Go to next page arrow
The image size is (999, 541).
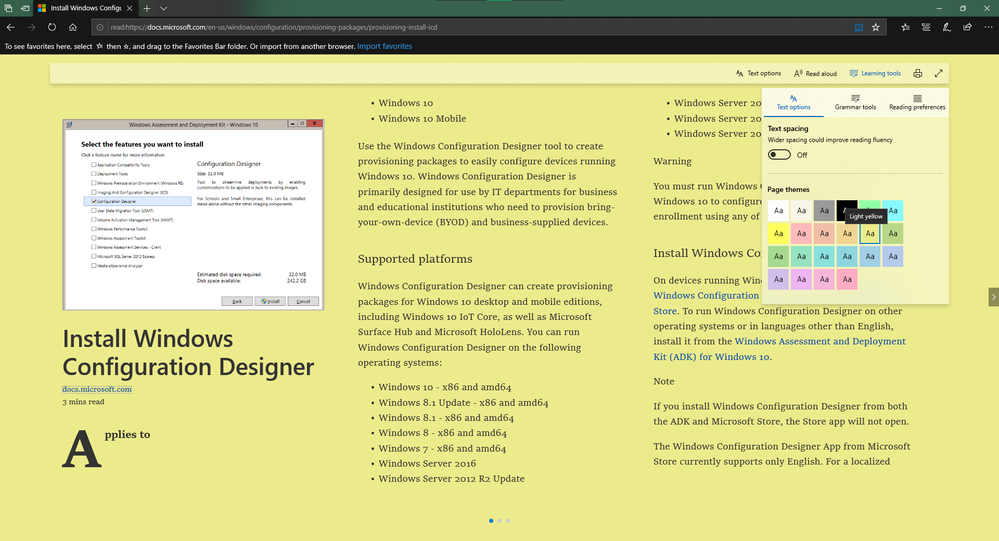(x=993, y=296)
